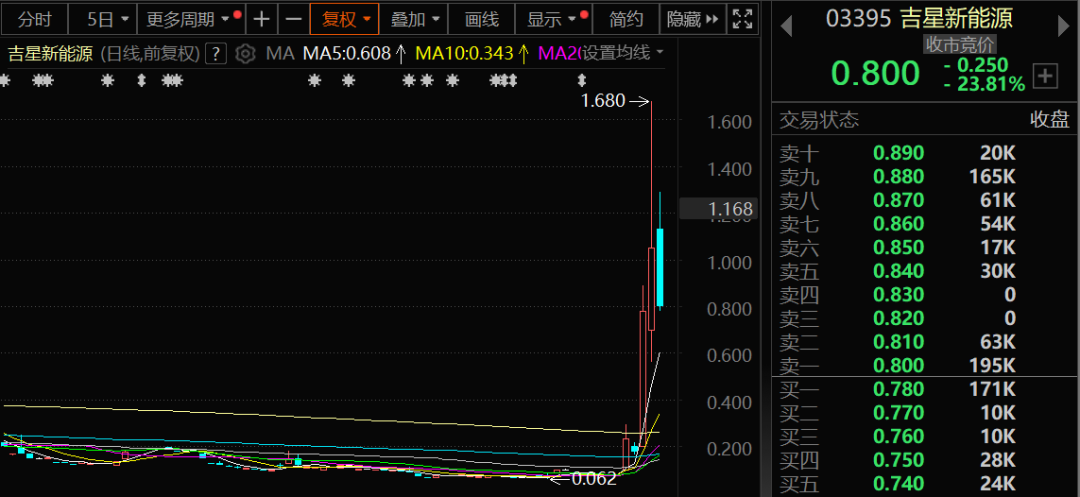Zoom out chart with minus icon
The image size is (1080, 497).
294,19
